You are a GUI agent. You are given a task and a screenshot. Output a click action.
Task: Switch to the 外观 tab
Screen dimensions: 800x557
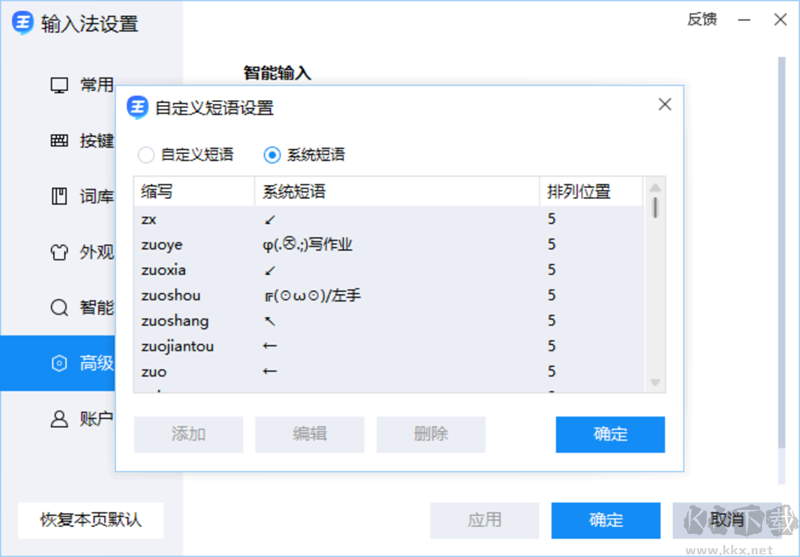coord(58,252)
